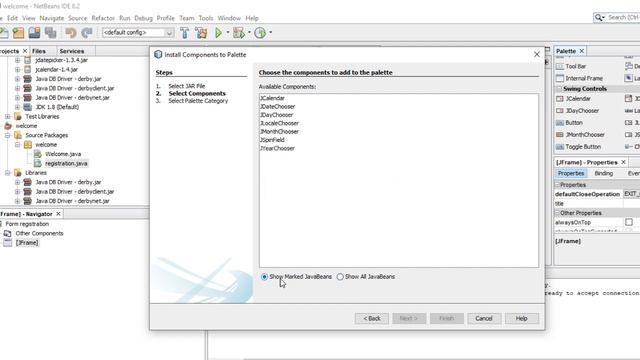Viewport: 640px width, 360px height.
Task: Expand the jdatepicker-1.3.4.jar node
Action: tap(18, 60)
